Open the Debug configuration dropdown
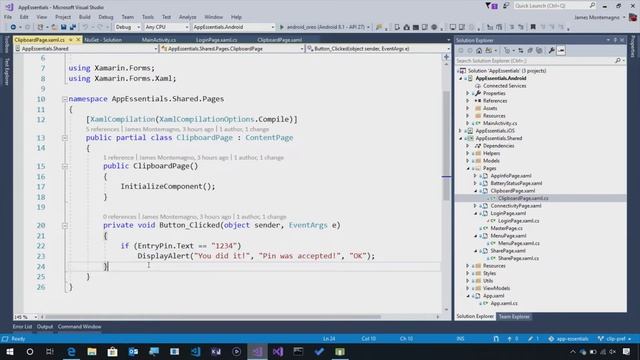Screen dimensions: 640x360 [x=128, y=27]
